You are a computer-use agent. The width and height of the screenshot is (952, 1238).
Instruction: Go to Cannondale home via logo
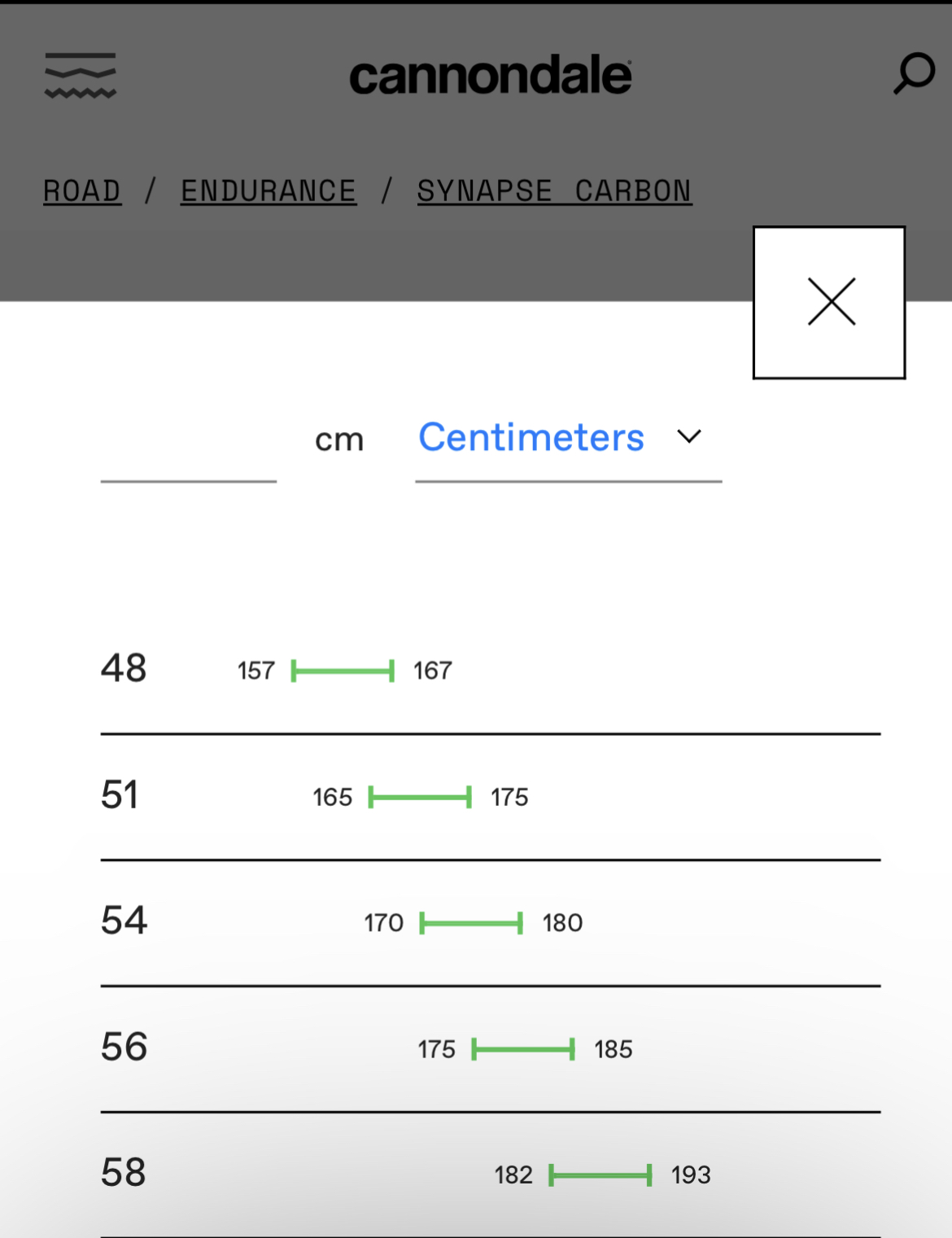(x=490, y=77)
